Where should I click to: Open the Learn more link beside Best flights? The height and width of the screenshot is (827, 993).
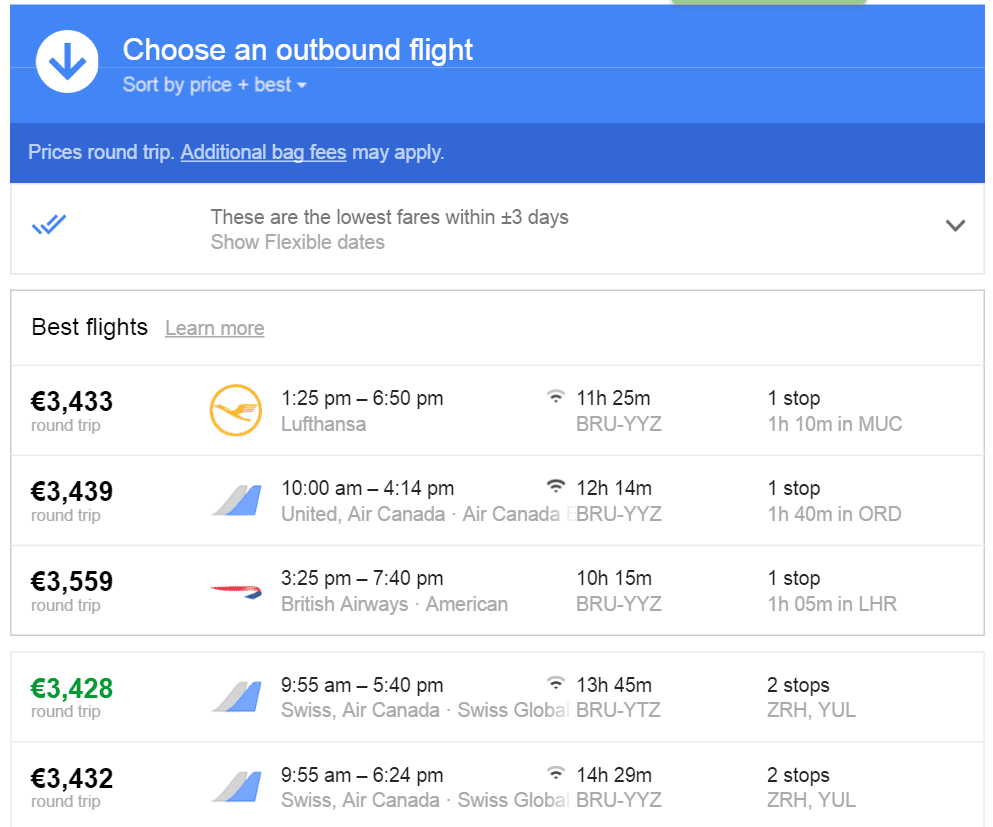click(215, 328)
